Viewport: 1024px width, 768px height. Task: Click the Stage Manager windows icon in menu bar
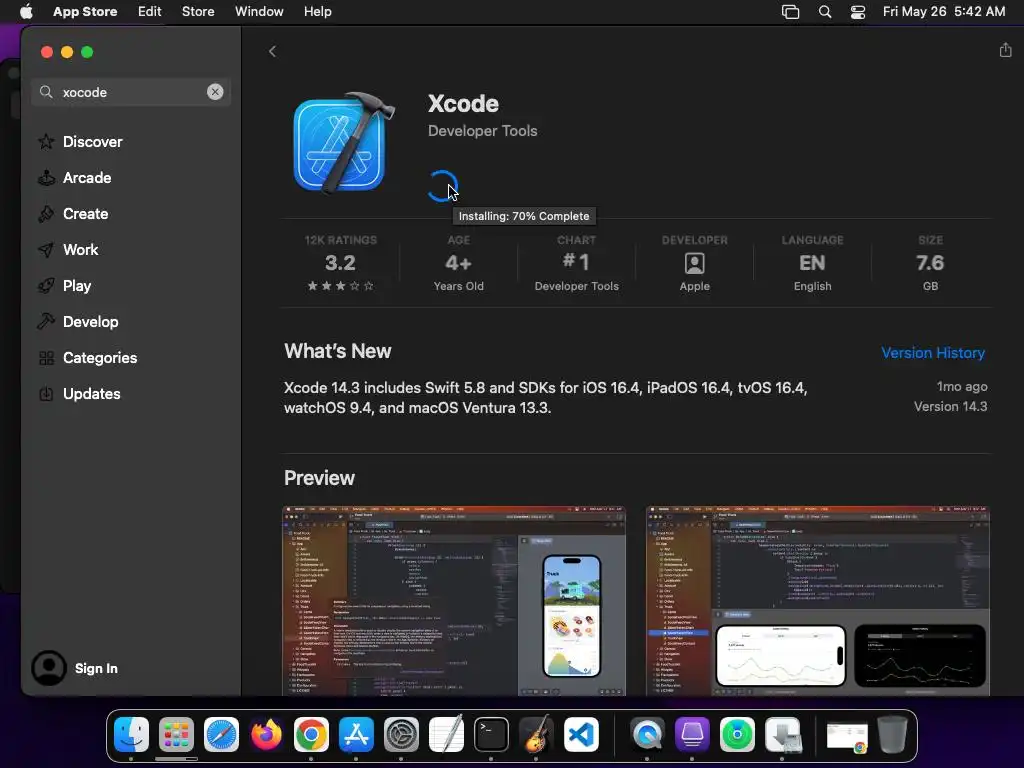[x=790, y=12]
